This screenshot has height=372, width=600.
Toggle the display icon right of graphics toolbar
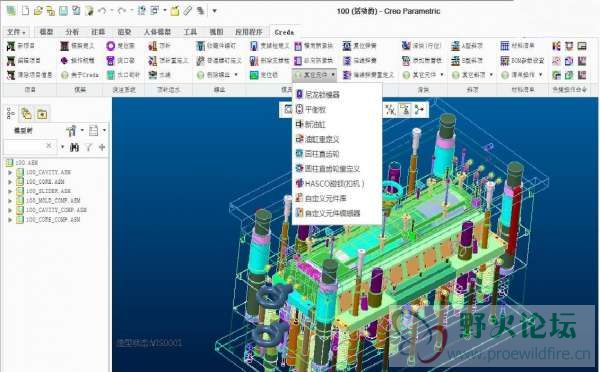click(419, 110)
